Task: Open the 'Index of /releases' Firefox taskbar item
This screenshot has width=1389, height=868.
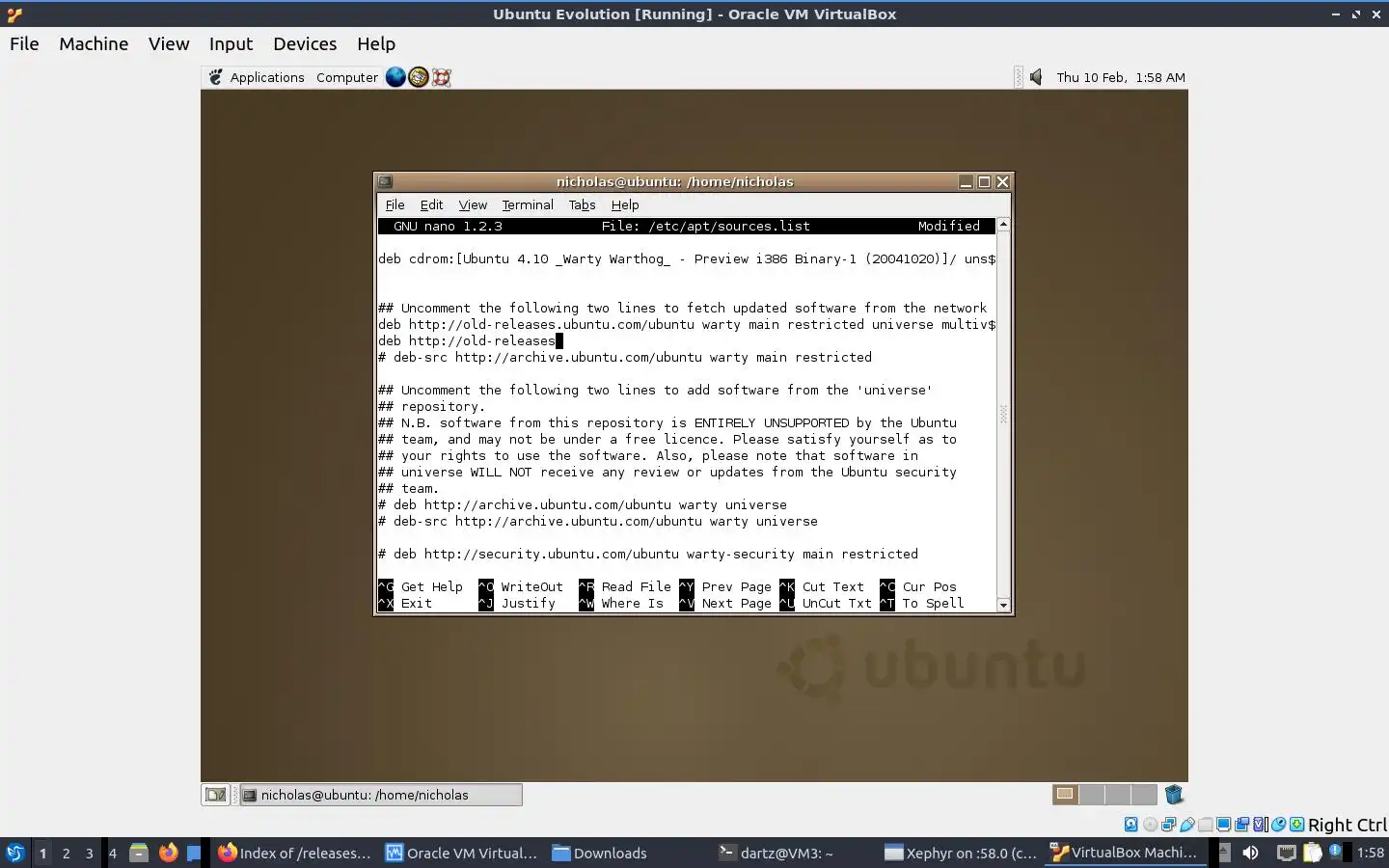Action: pos(294,853)
